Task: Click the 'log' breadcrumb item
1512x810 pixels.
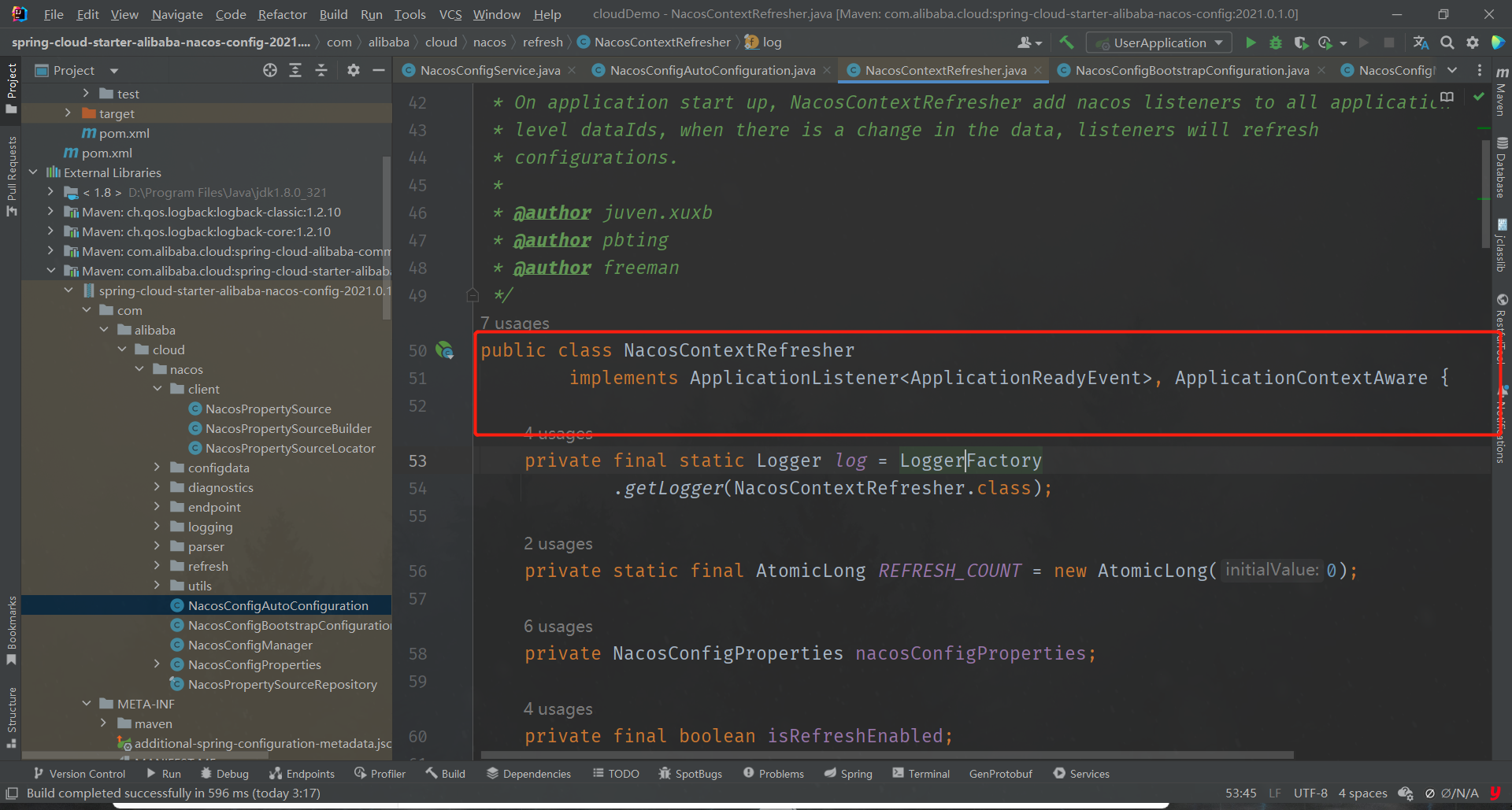Action: click(x=764, y=43)
